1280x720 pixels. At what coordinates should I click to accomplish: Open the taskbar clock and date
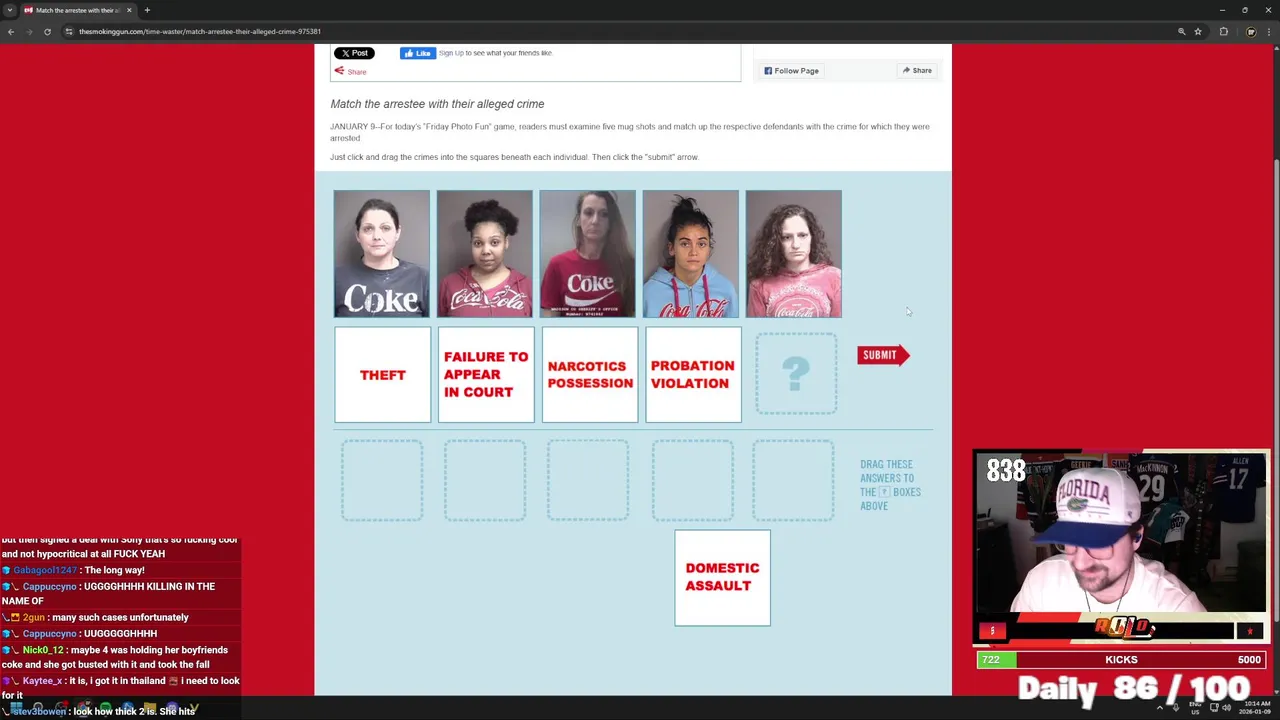click(x=1254, y=708)
